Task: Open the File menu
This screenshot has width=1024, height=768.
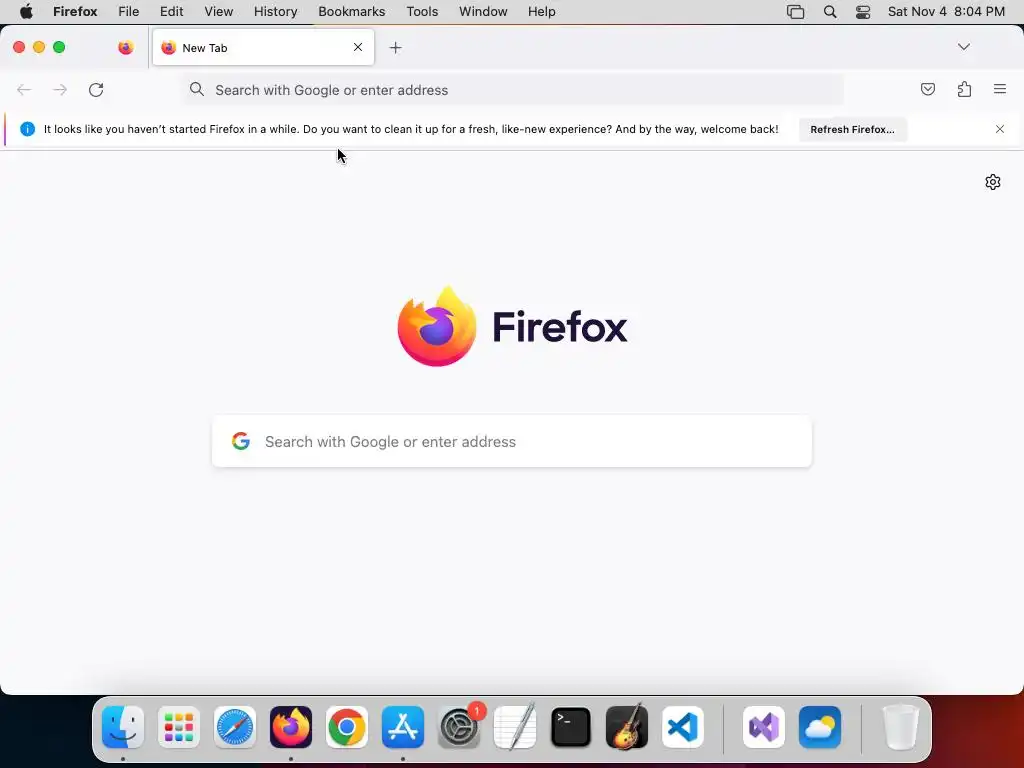Action: (129, 12)
